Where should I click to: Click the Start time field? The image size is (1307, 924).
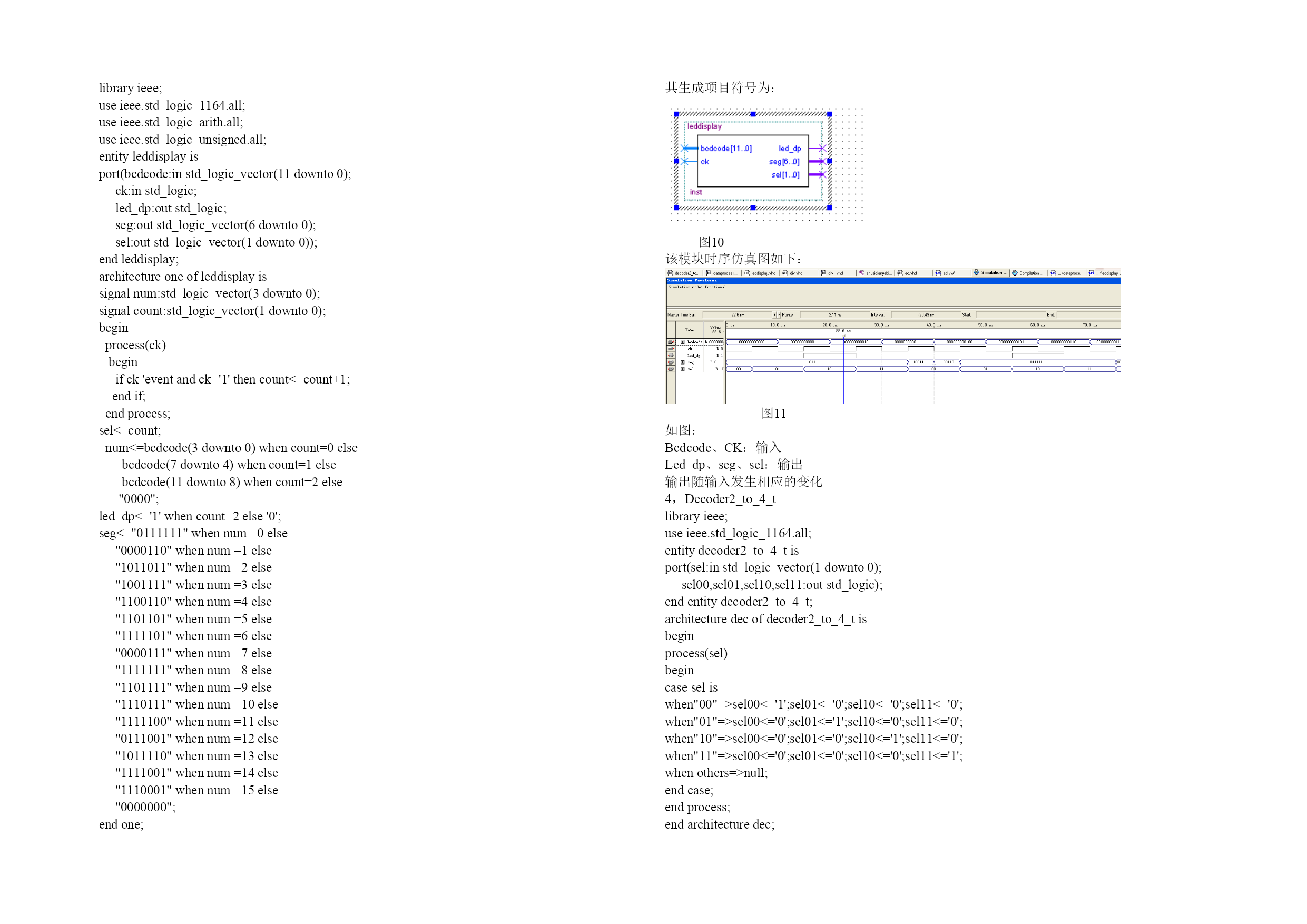[1011, 315]
